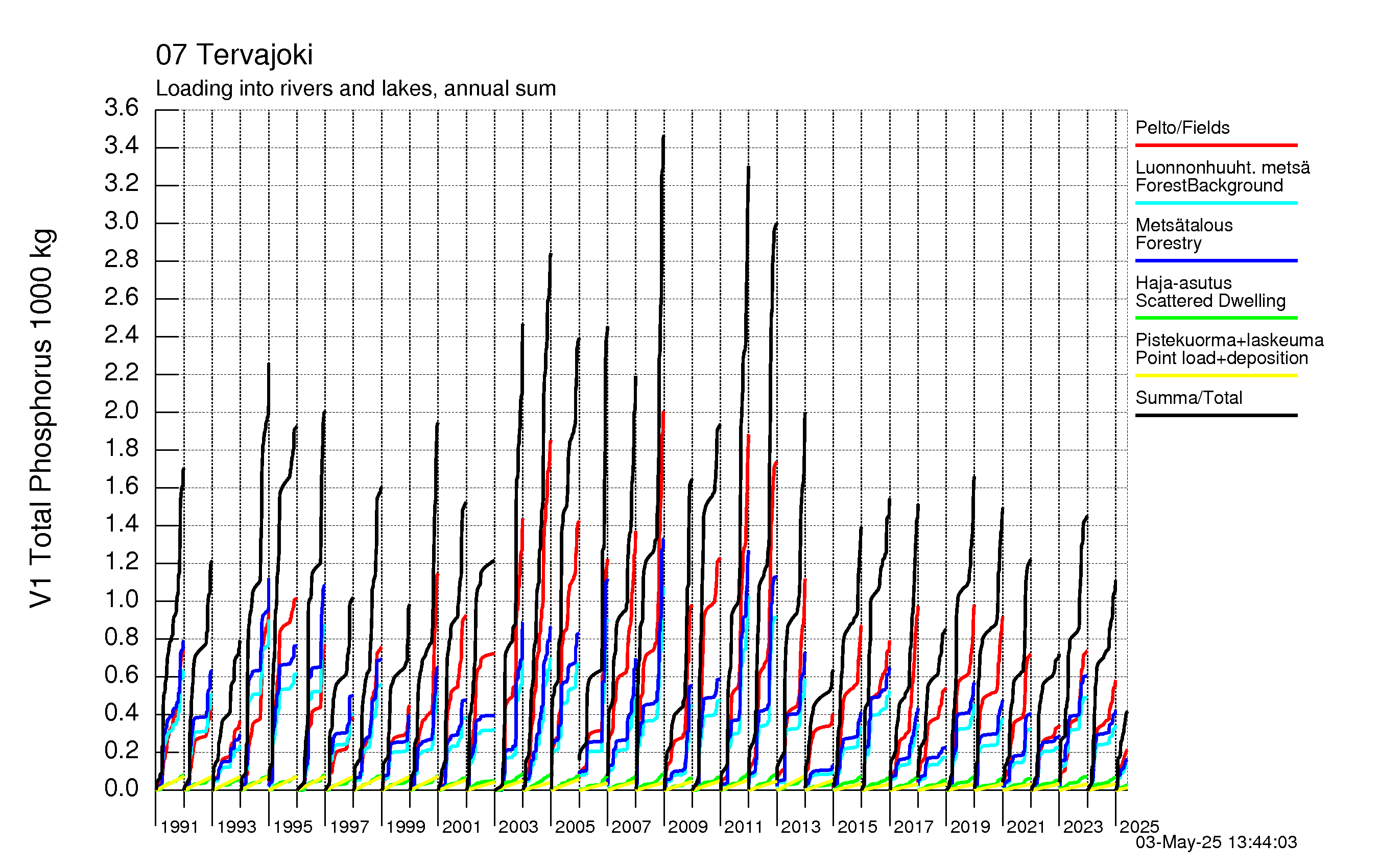1379x868 pixels.
Task: Click the y-axis value 2.0
Action: pyautogui.click(x=122, y=411)
